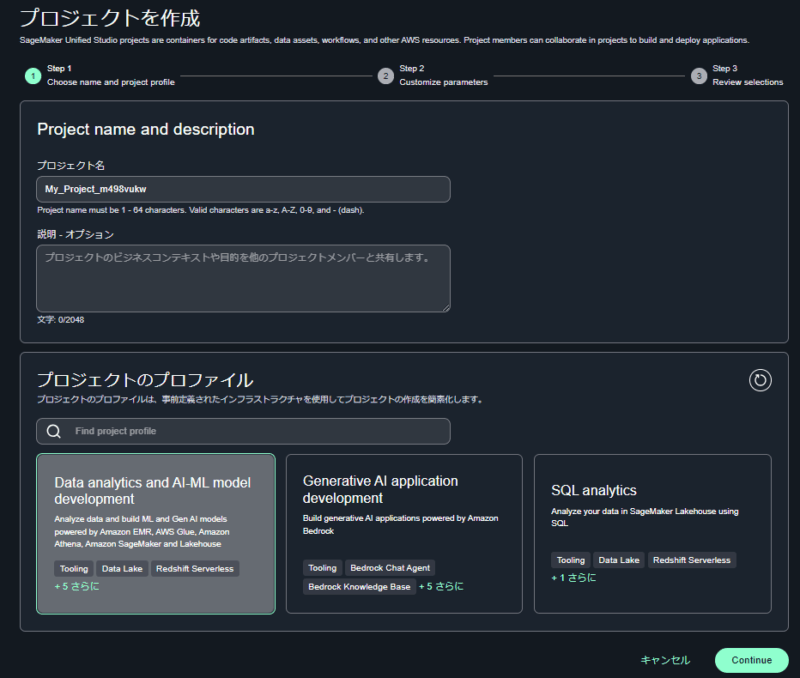Click the Data Lake tag badge
Image resolution: width=800 pixels, height=678 pixels.
tap(122, 567)
